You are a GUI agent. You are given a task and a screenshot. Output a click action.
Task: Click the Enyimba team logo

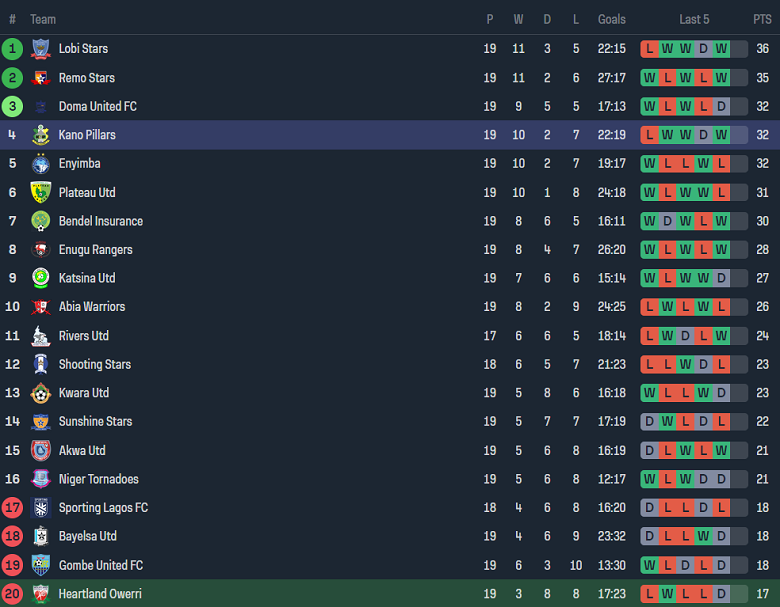tap(41, 164)
